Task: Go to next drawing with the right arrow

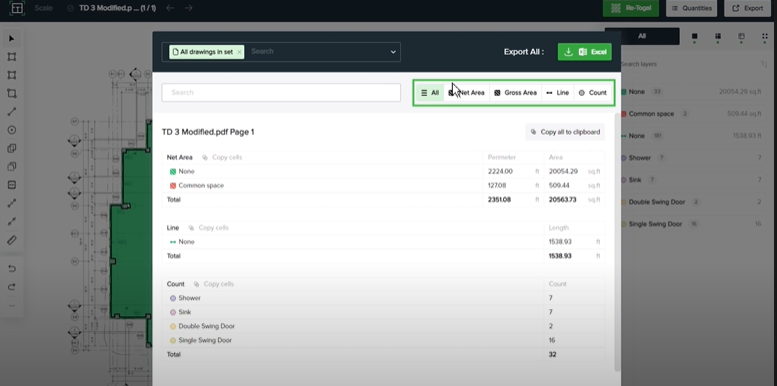Action: click(x=188, y=8)
